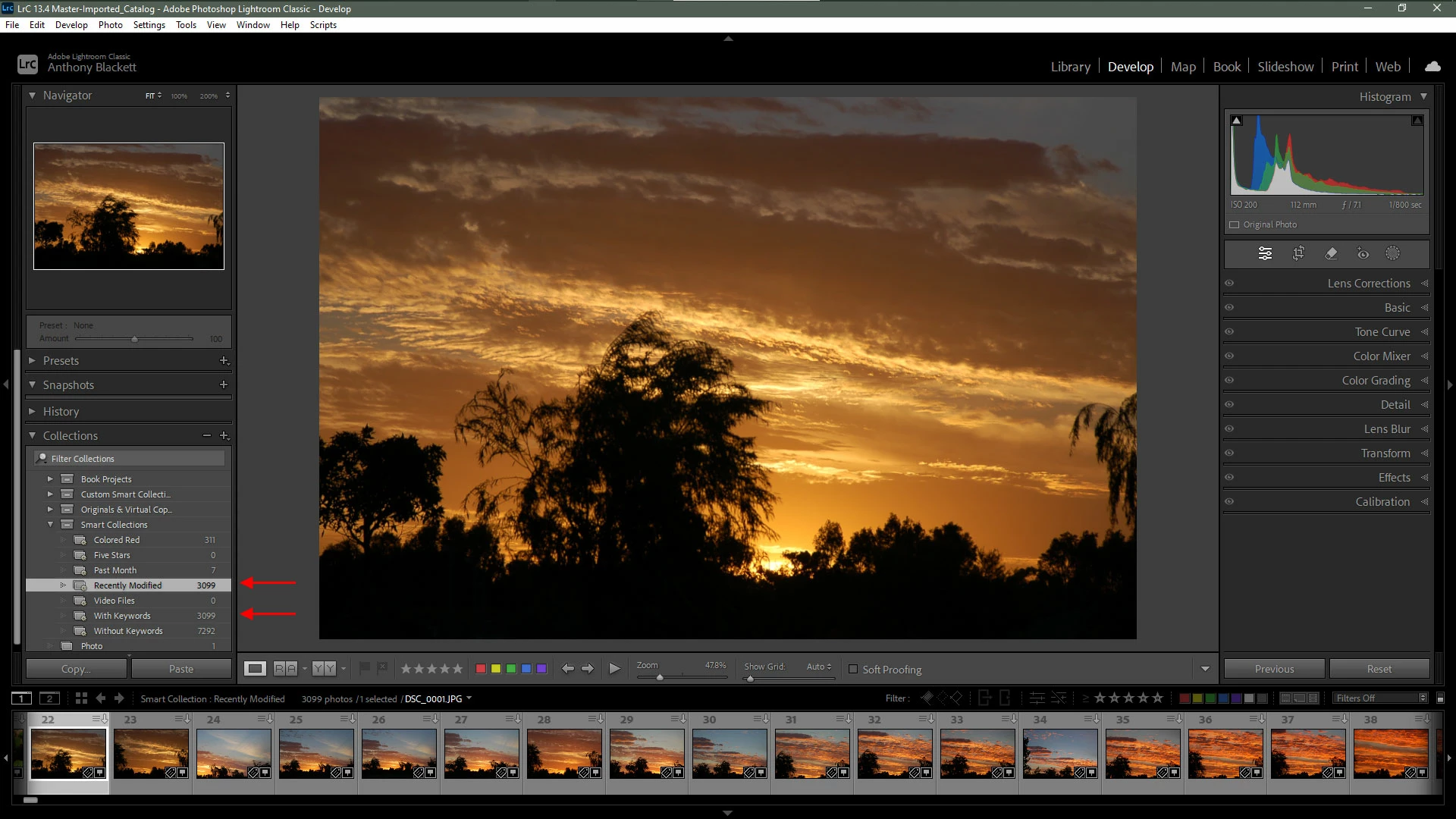Open the Develop menu

coord(71,25)
